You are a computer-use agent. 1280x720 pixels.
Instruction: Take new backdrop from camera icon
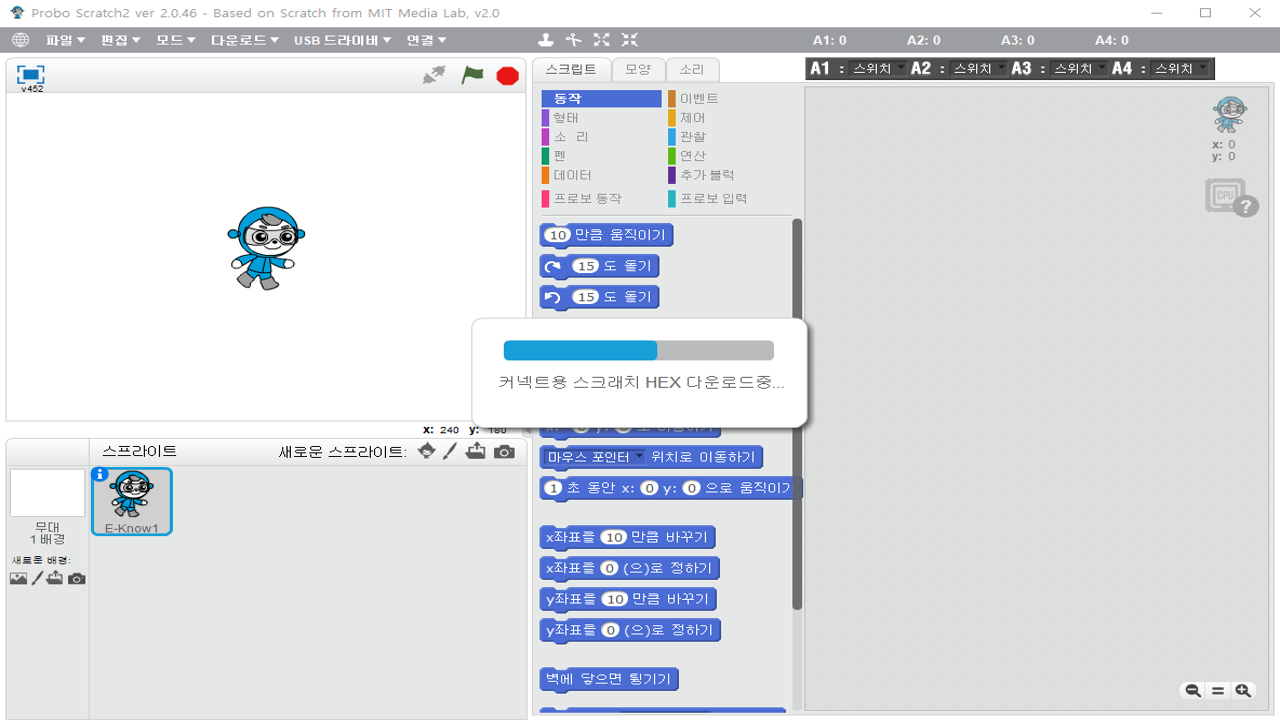76,578
